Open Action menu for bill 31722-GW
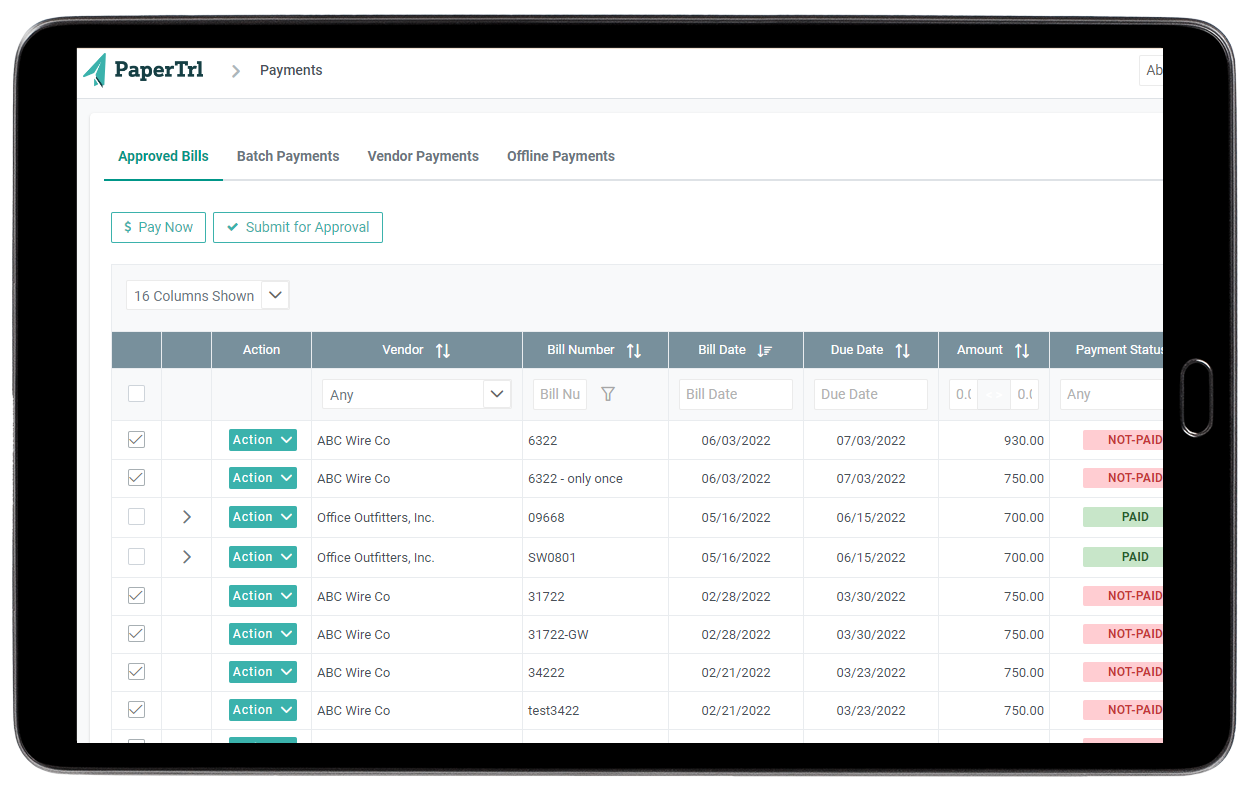This screenshot has width=1253, height=791. tap(263, 634)
